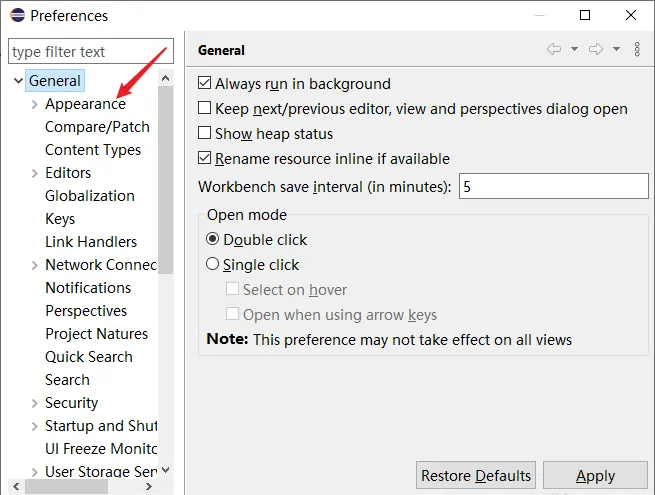Expand the Appearance tree node
The image size is (655, 495).
[35, 104]
